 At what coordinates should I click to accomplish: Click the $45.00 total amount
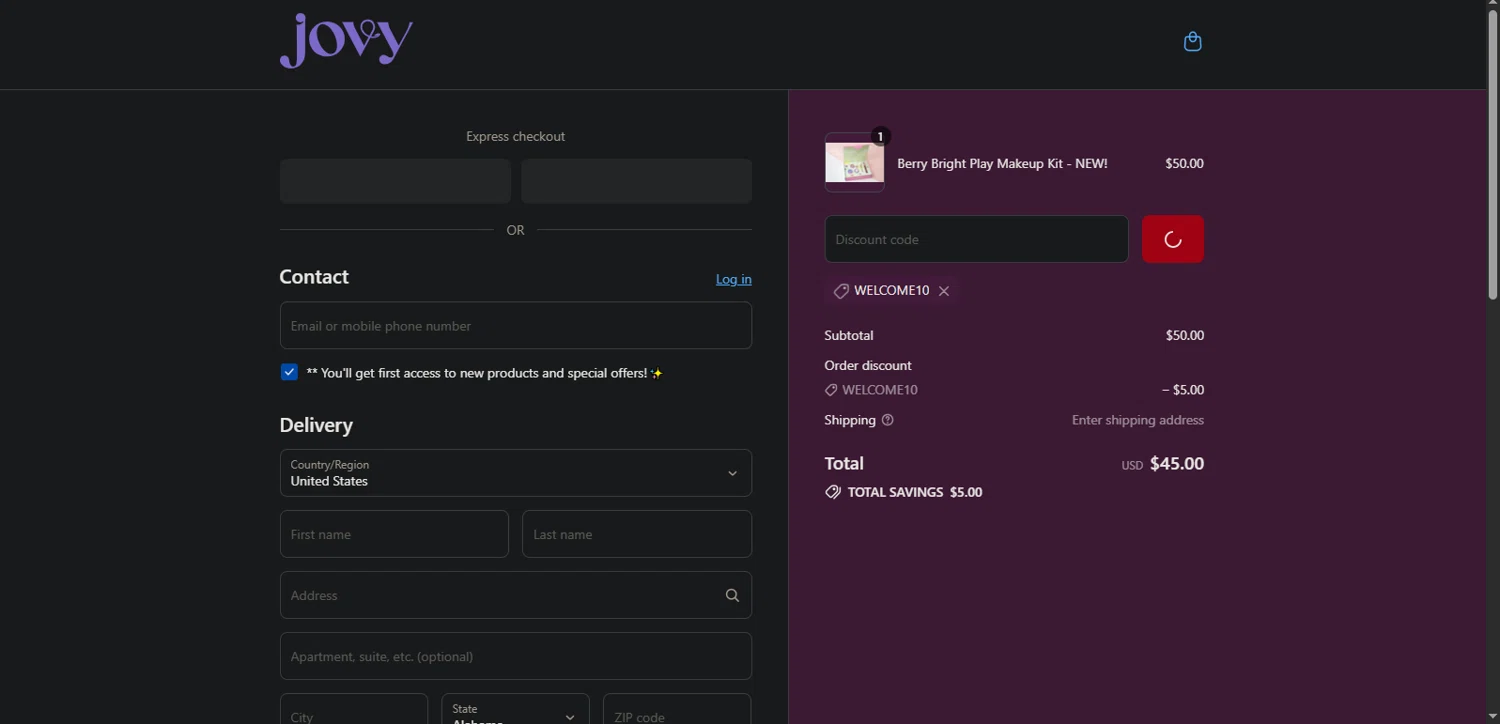point(1177,463)
